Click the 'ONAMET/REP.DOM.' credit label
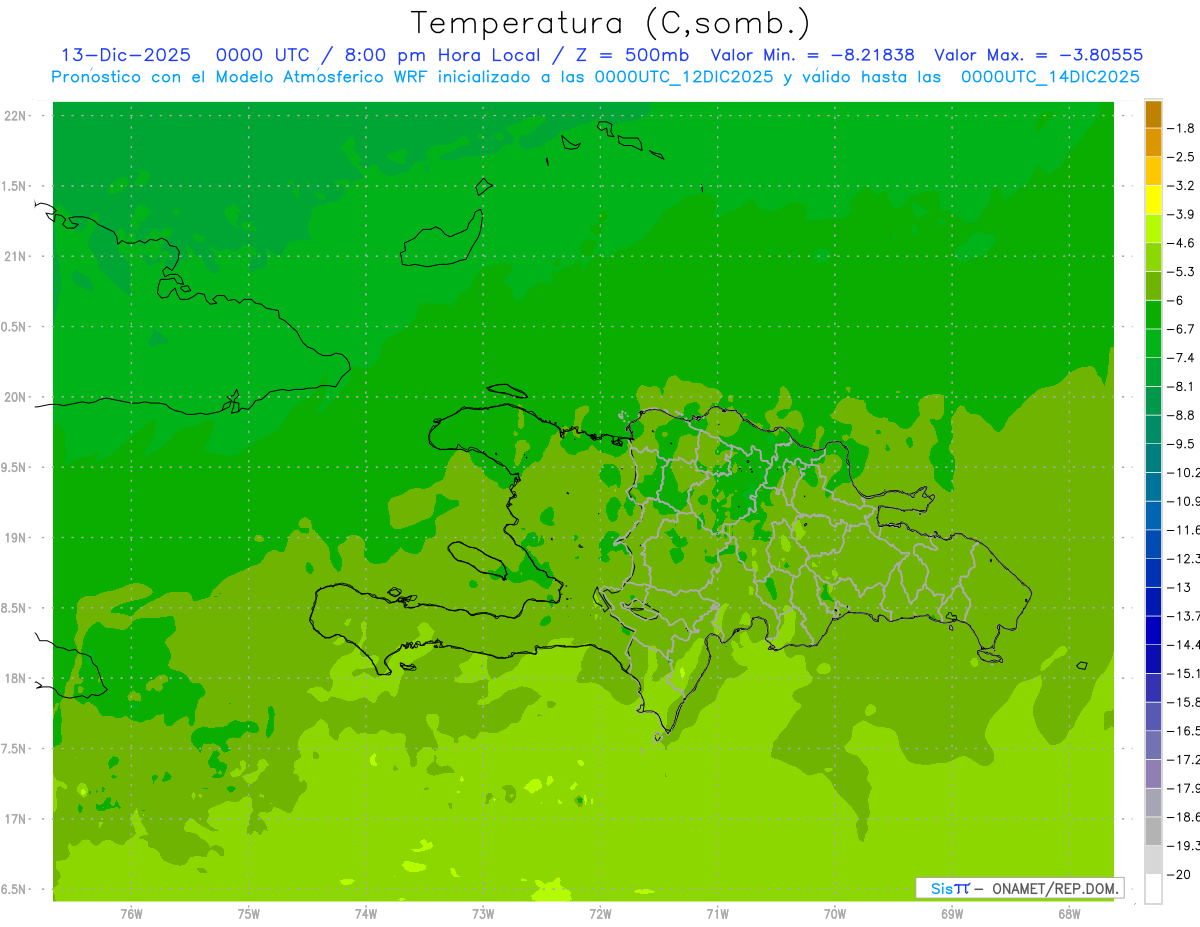 pyautogui.click(x=1054, y=888)
